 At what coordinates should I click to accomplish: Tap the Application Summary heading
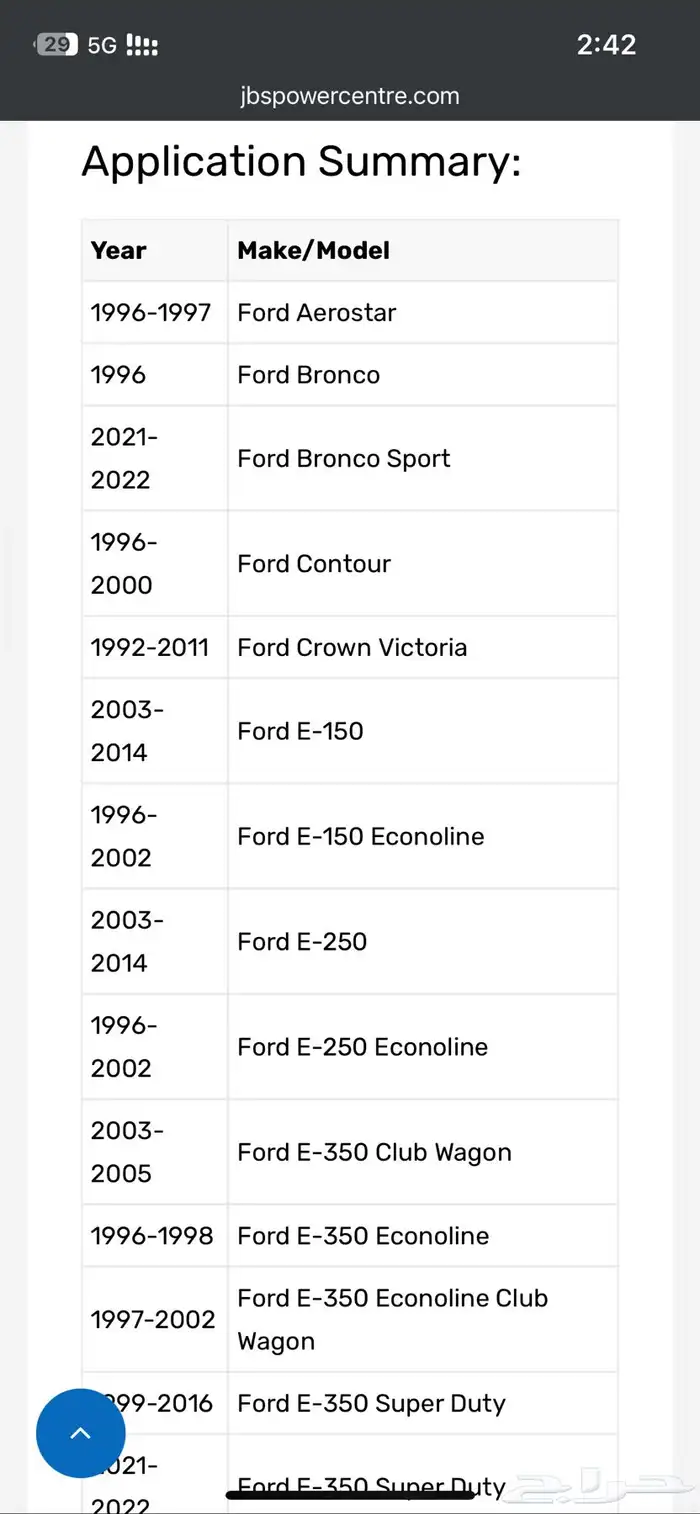(x=301, y=162)
